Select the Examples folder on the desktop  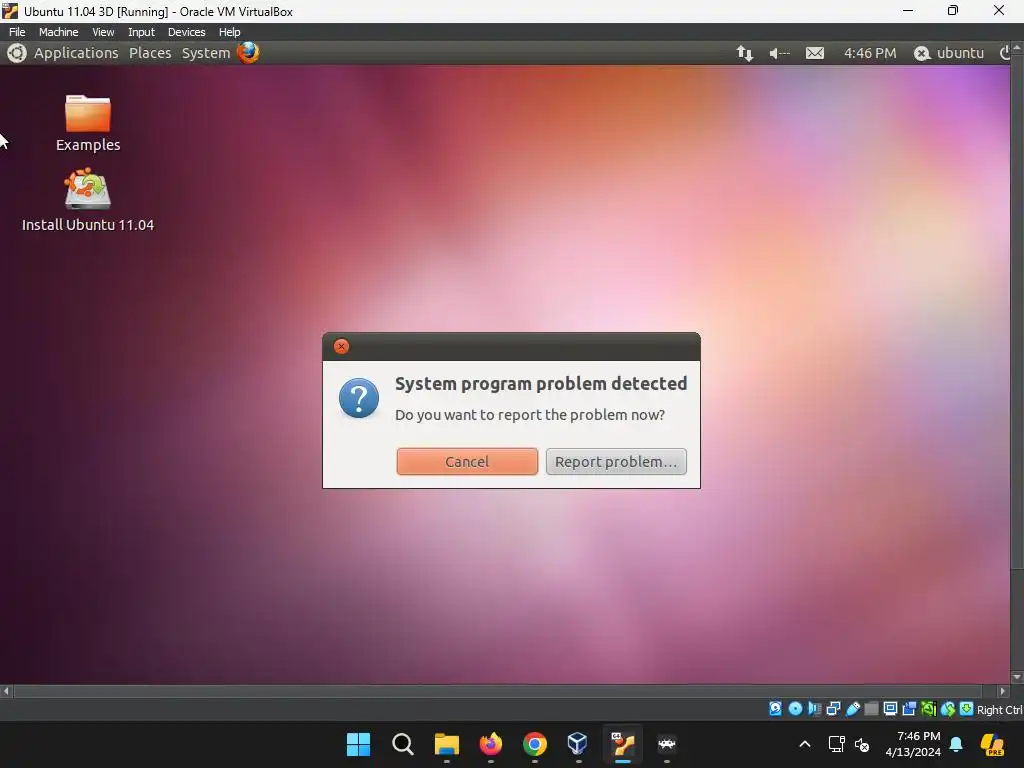click(x=88, y=123)
